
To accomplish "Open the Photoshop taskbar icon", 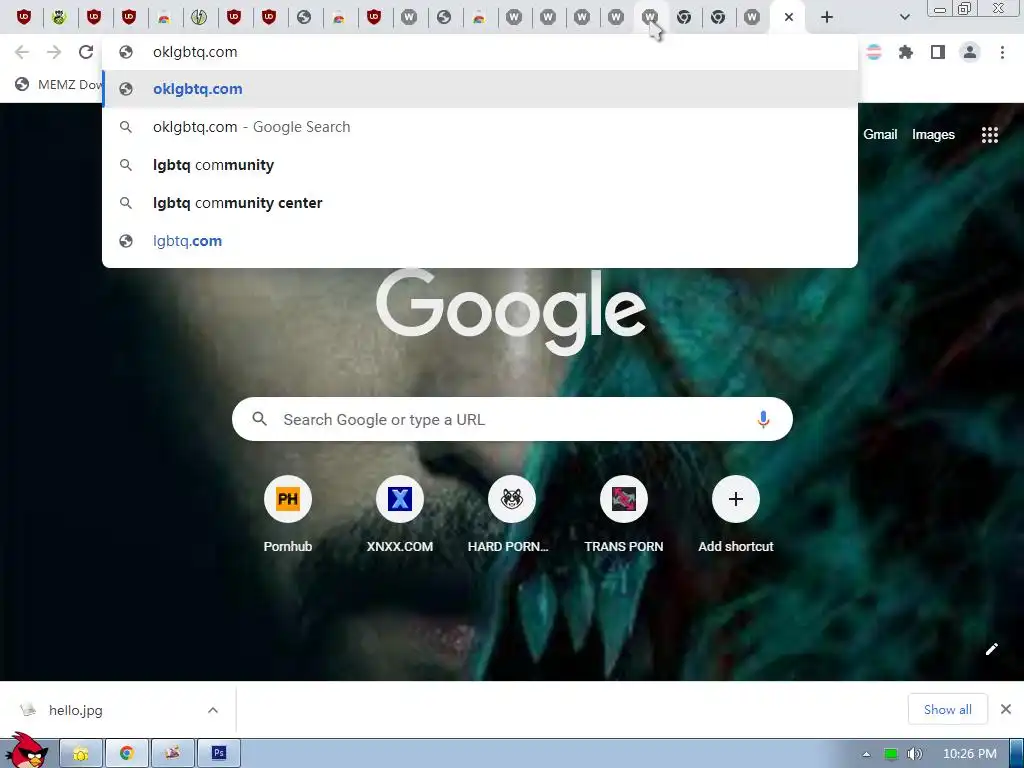I will [x=219, y=754].
